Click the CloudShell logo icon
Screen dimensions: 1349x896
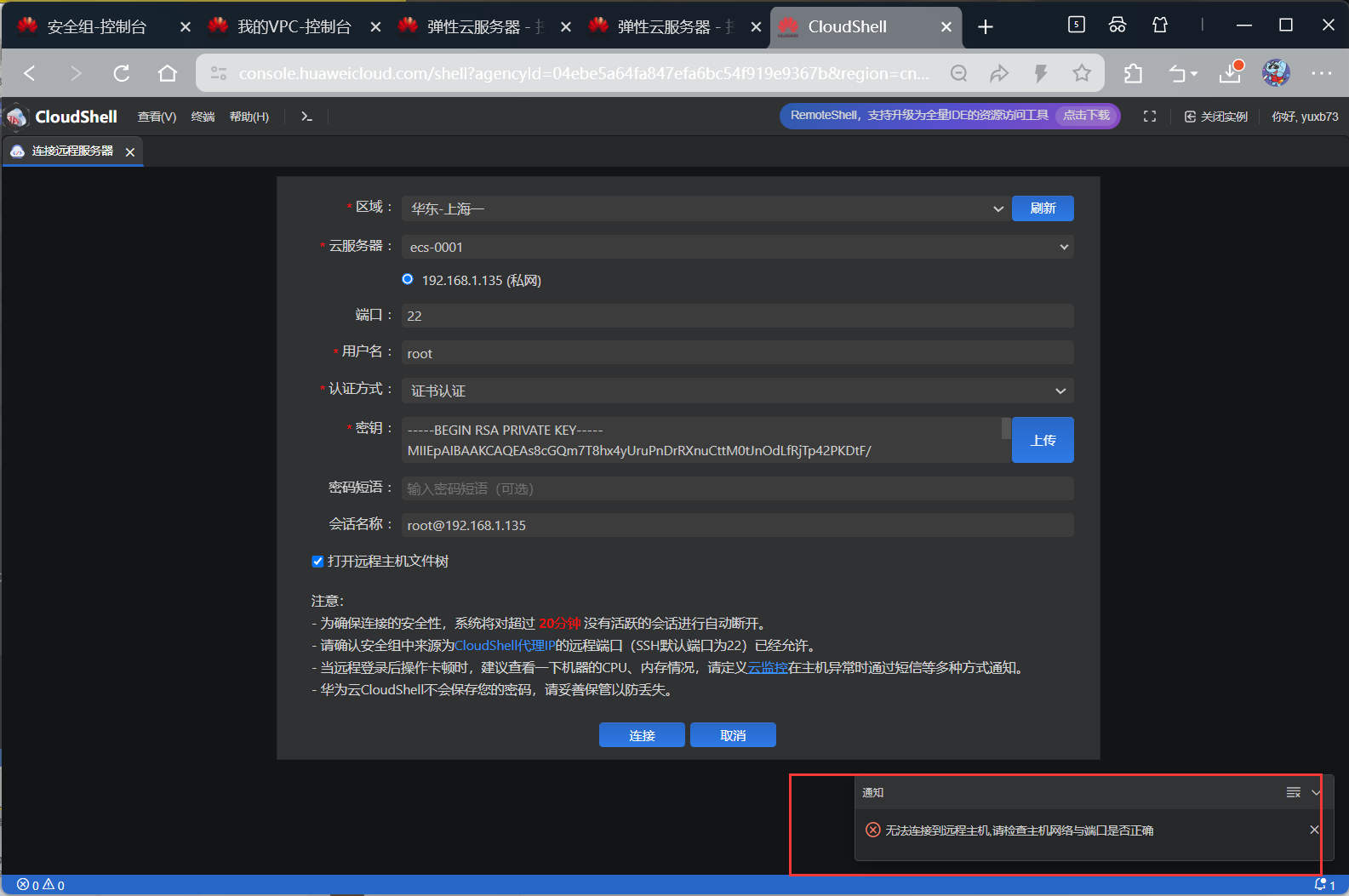click(x=17, y=117)
